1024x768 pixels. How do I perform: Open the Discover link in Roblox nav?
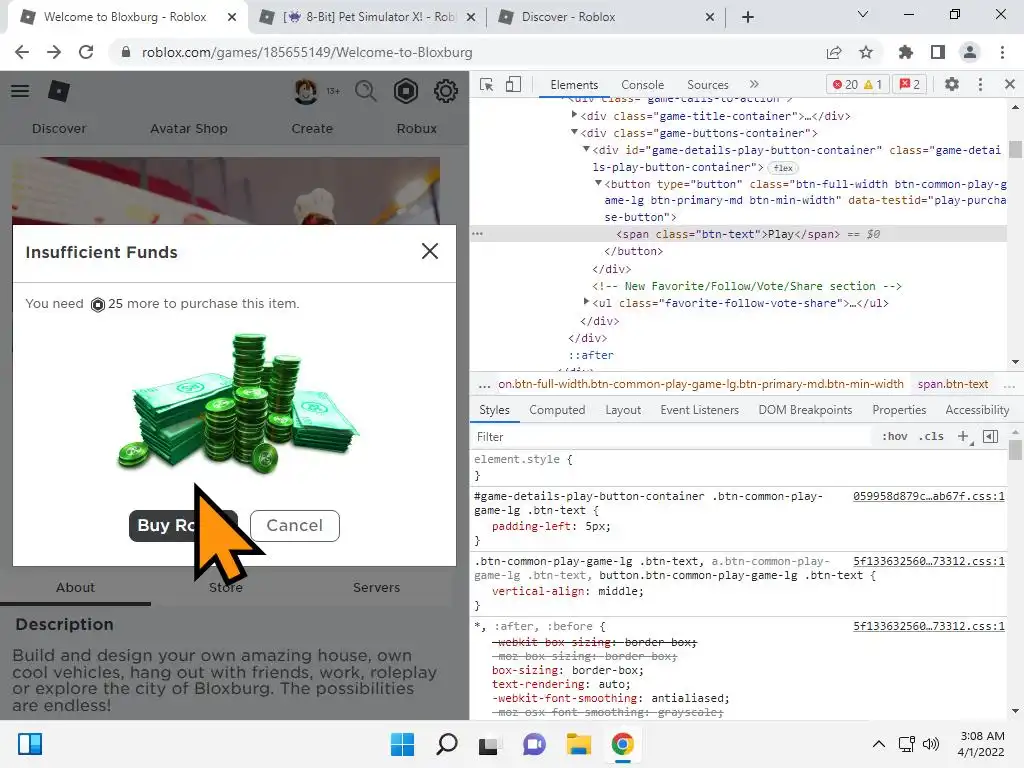tap(59, 129)
